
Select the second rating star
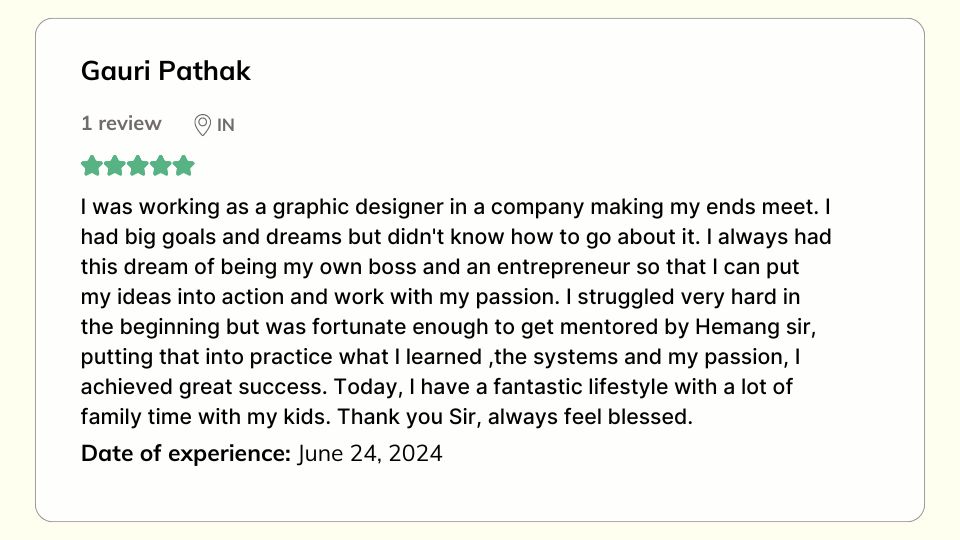tap(115, 166)
